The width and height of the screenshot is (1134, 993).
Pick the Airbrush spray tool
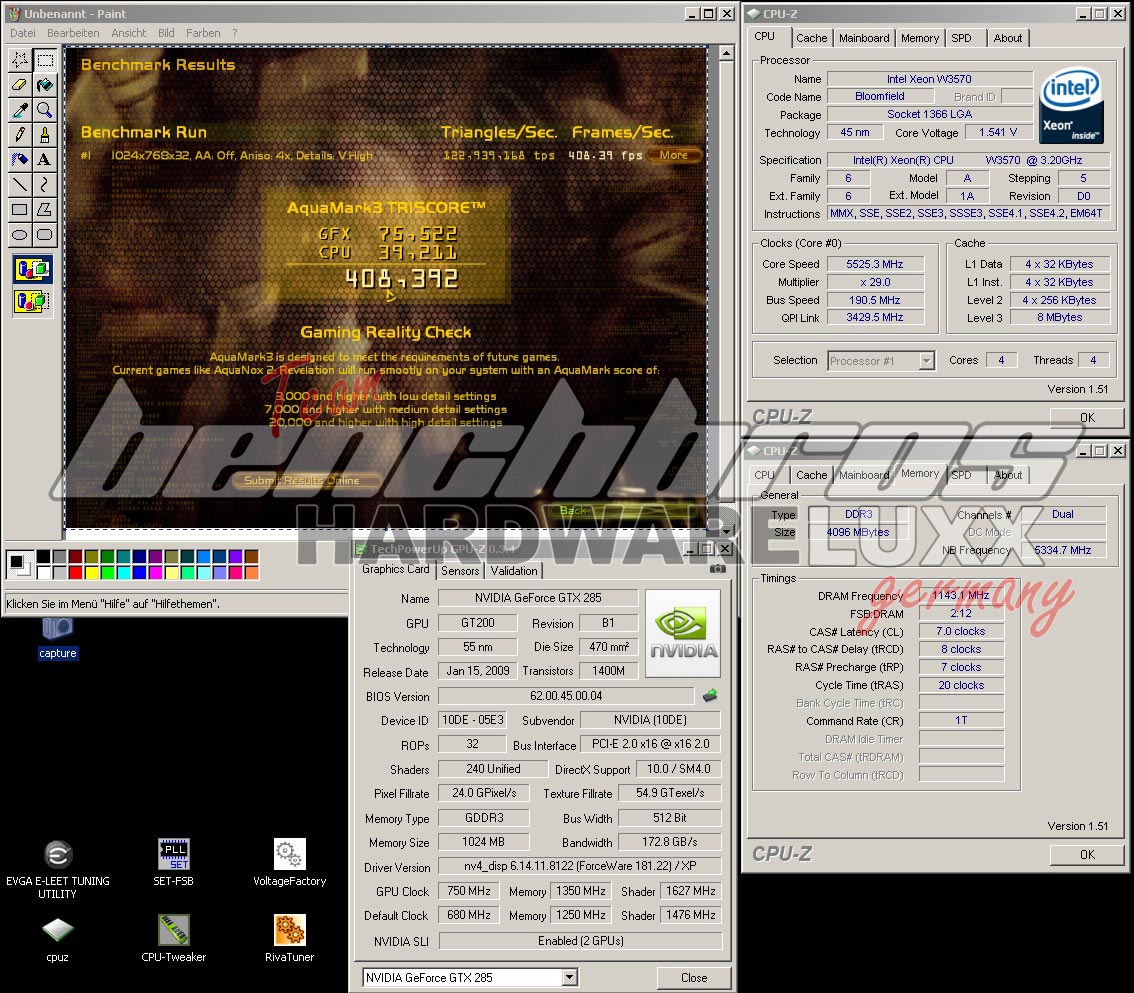coord(20,160)
